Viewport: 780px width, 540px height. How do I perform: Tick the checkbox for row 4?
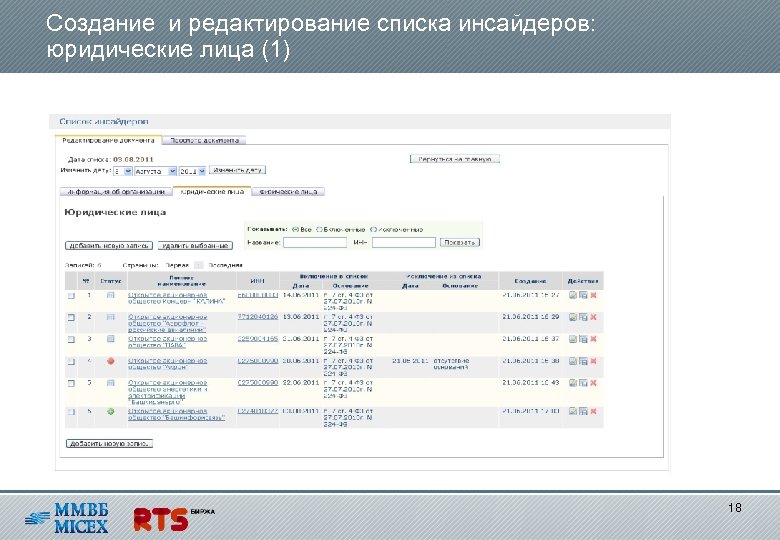tap(71, 361)
